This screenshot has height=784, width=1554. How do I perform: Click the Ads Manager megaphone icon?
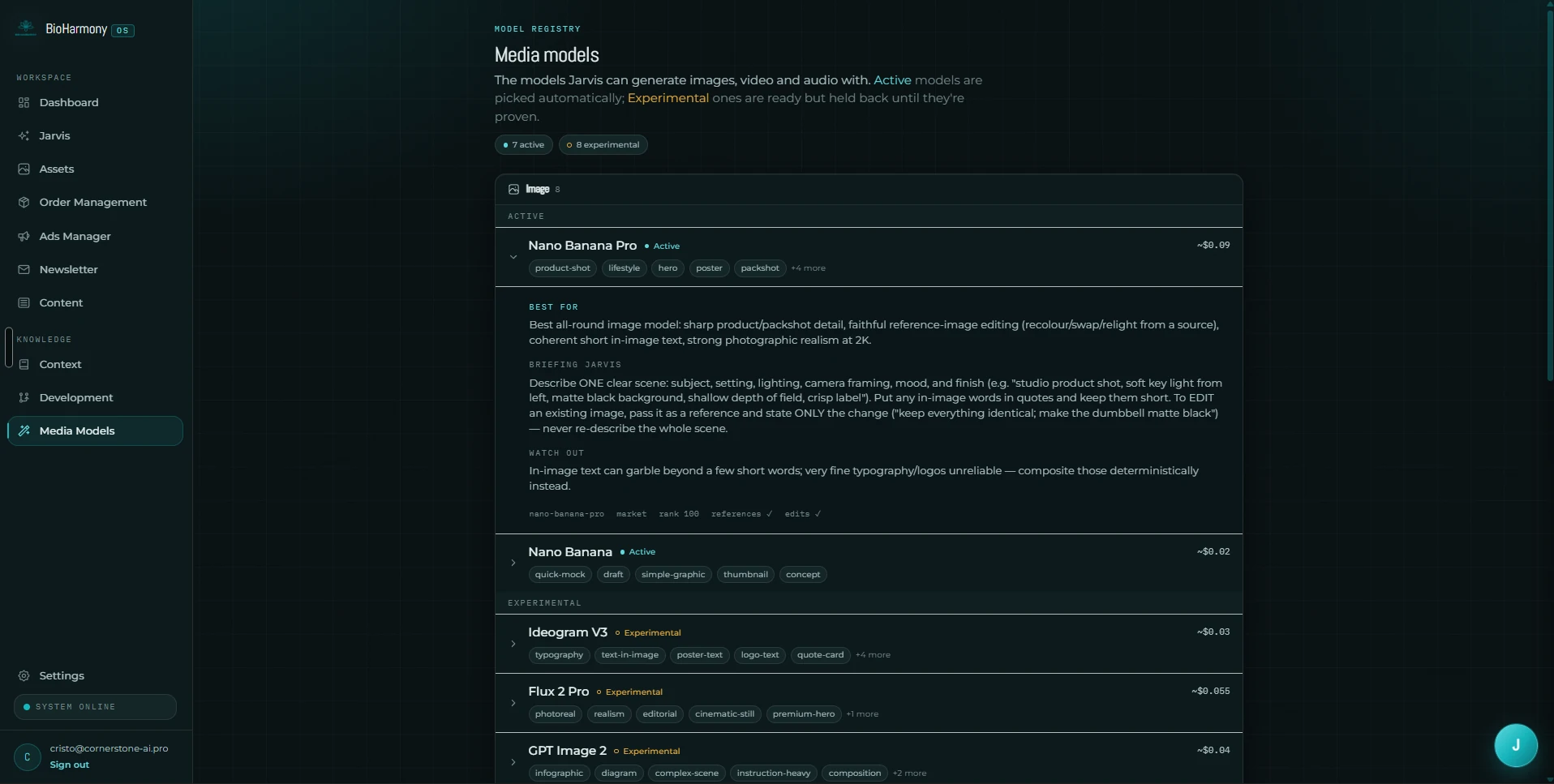[x=24, y=237]
